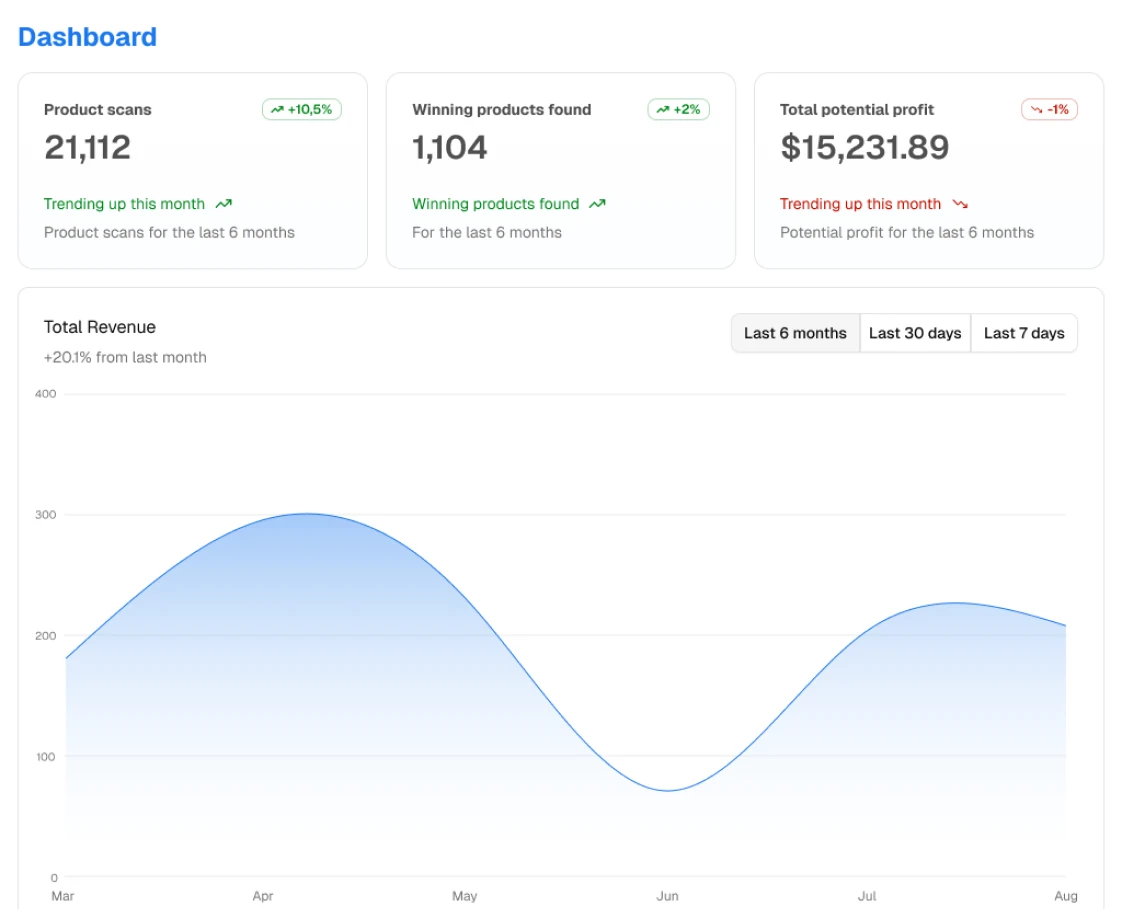Open the Product scans card showing 21,112
1122x916 pixels.
(192, 170)
